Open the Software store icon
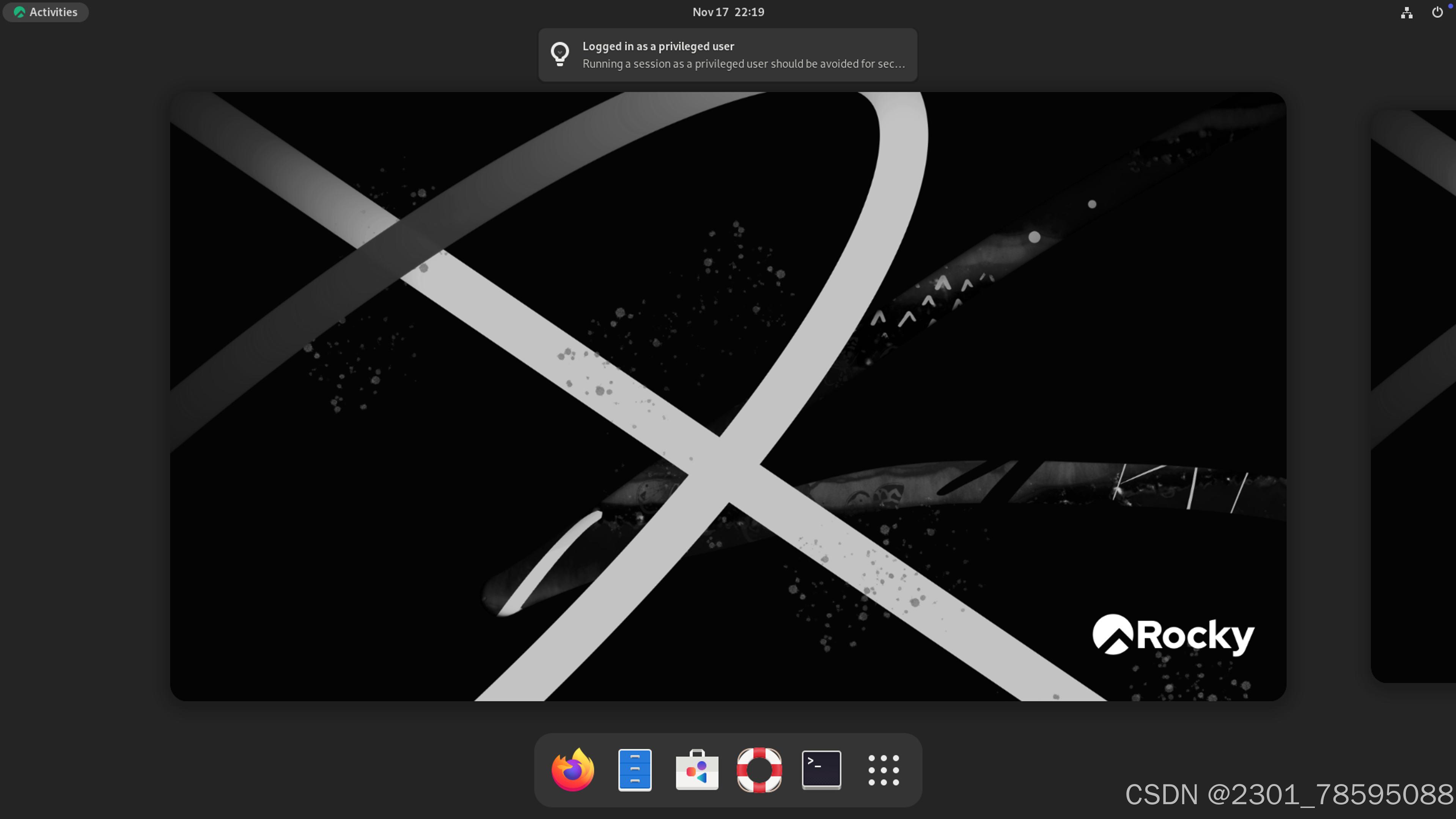This screenshot has height=819, width=1456. (x=697, y=770)
